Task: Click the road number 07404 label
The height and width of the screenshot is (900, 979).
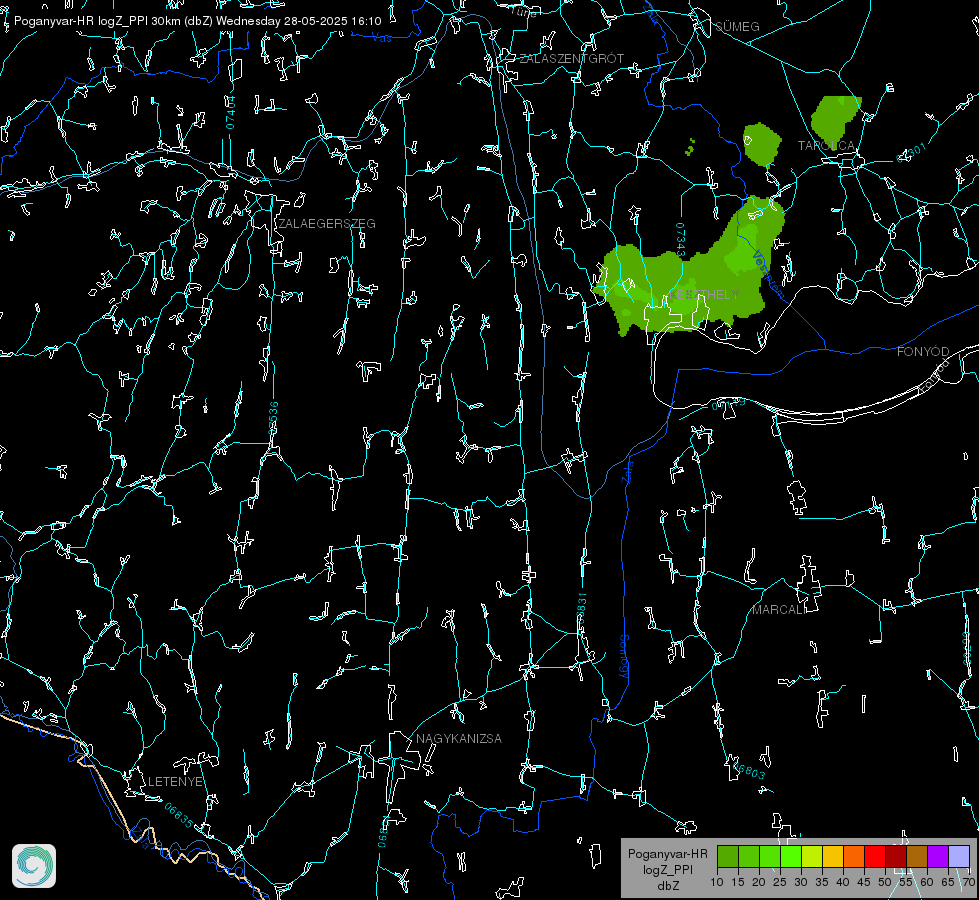Action: [230, 112]
